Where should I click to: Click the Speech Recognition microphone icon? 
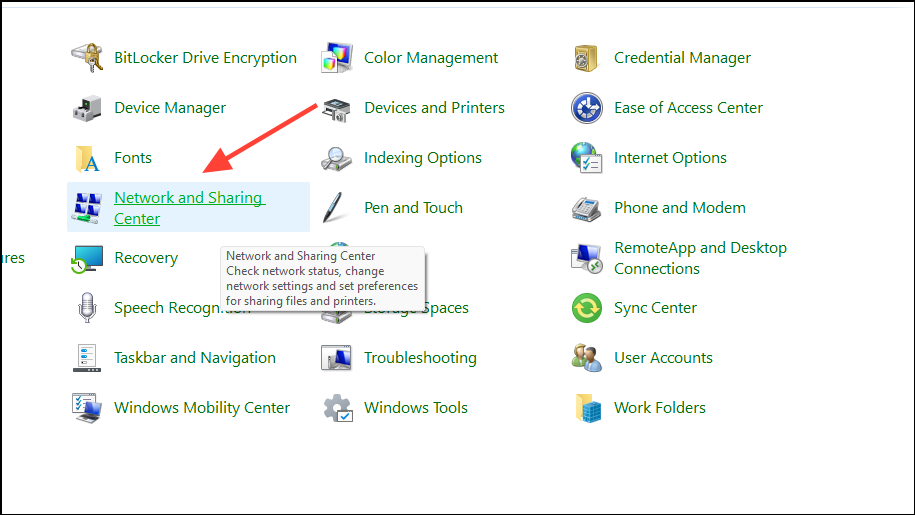[x=87, y=307]
